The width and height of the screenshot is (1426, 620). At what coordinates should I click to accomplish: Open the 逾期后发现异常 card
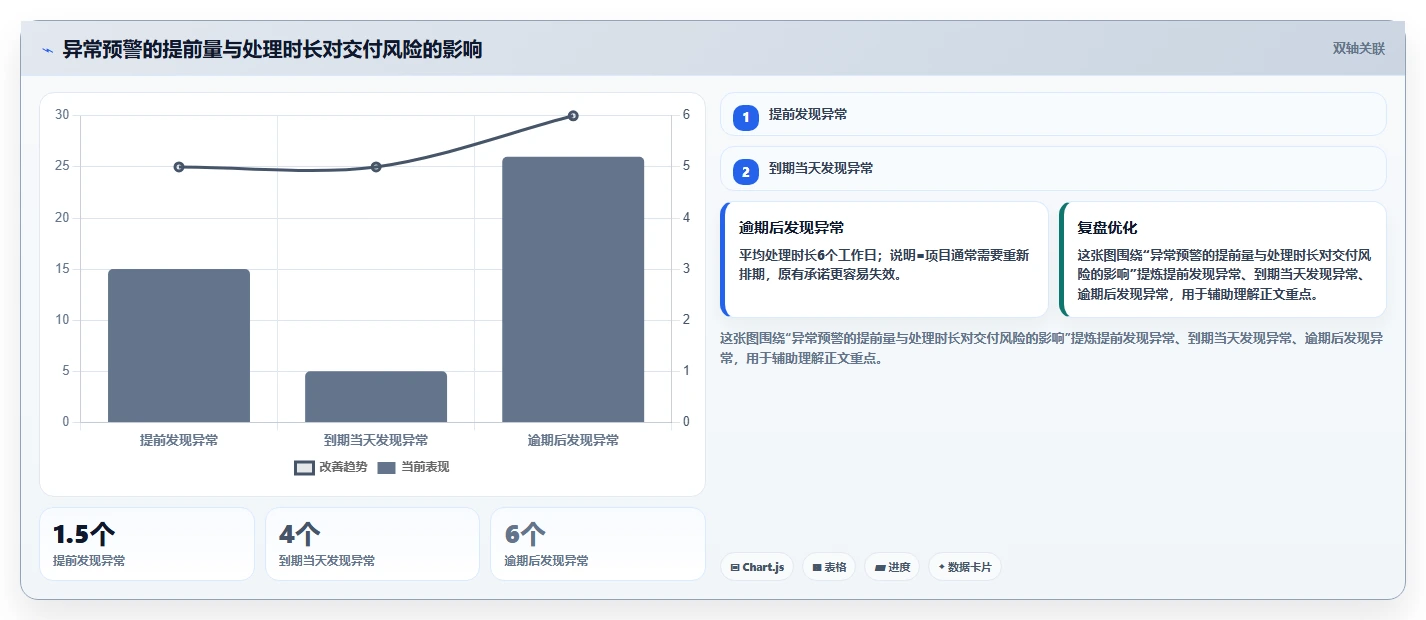pos(884,259)
